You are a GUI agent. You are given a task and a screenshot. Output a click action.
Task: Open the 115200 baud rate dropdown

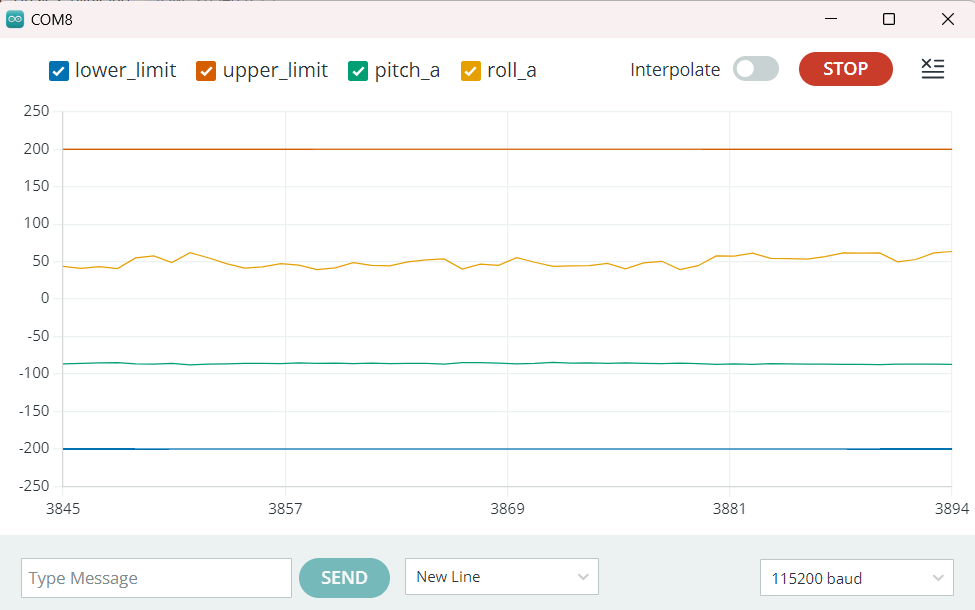click(x=856, y=578)
